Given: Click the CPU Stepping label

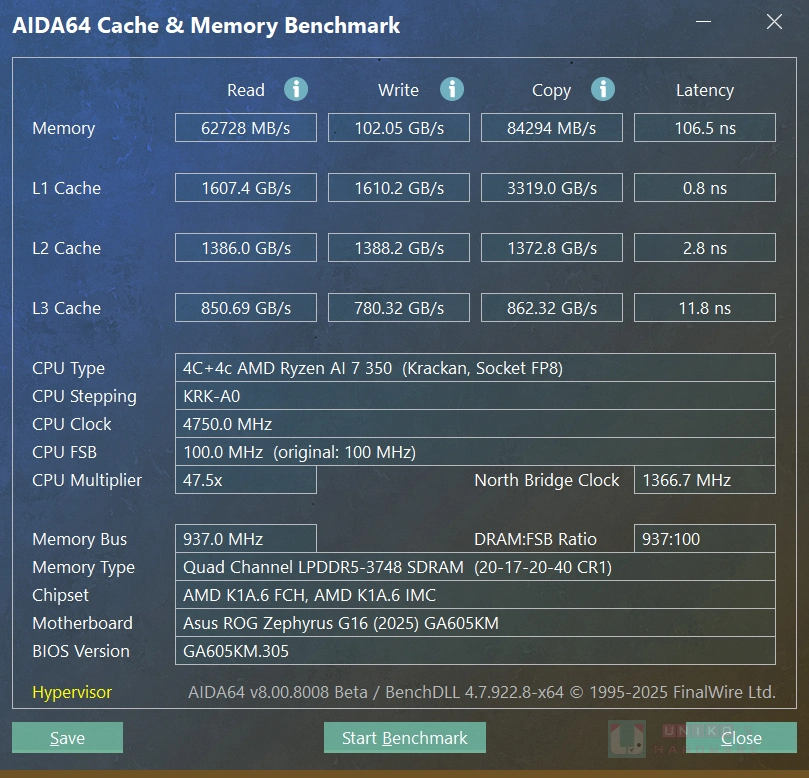Looking at the screenshot, I should [x=84, y=396].
